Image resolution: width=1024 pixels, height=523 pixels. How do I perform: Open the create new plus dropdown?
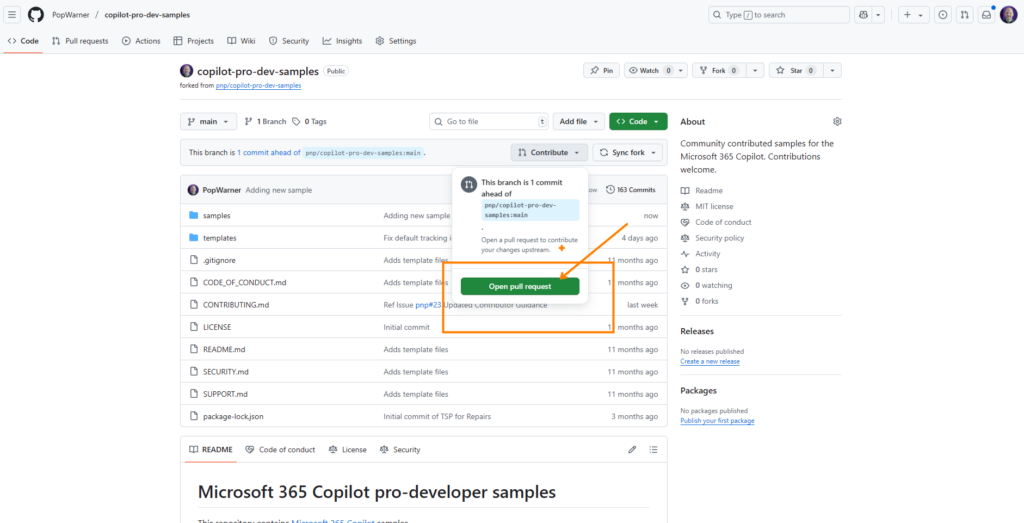point(914,15)
